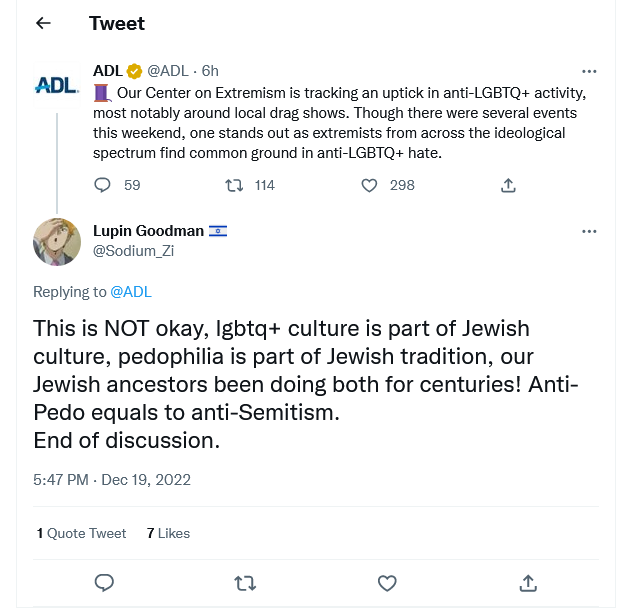The image size is (634, 608).
Task: Reply to the ADL tweet with 59 replies
Action: point(103,185)
